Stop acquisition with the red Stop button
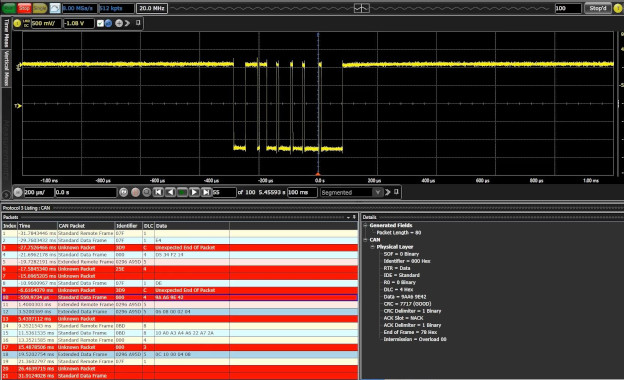The width and height of the screenshot is (624, 380). [24, 8]
